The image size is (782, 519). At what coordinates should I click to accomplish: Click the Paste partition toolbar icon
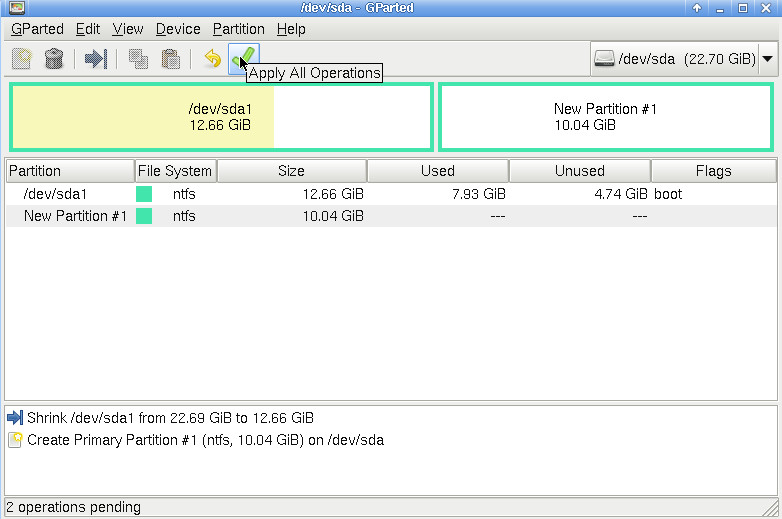(171, 59)
